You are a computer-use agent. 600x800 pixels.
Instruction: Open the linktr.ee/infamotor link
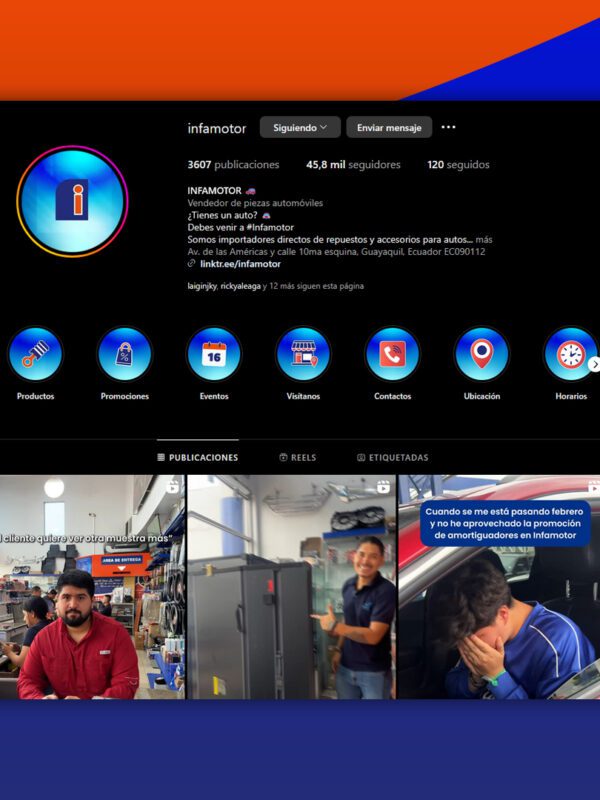tap(240, 264)
